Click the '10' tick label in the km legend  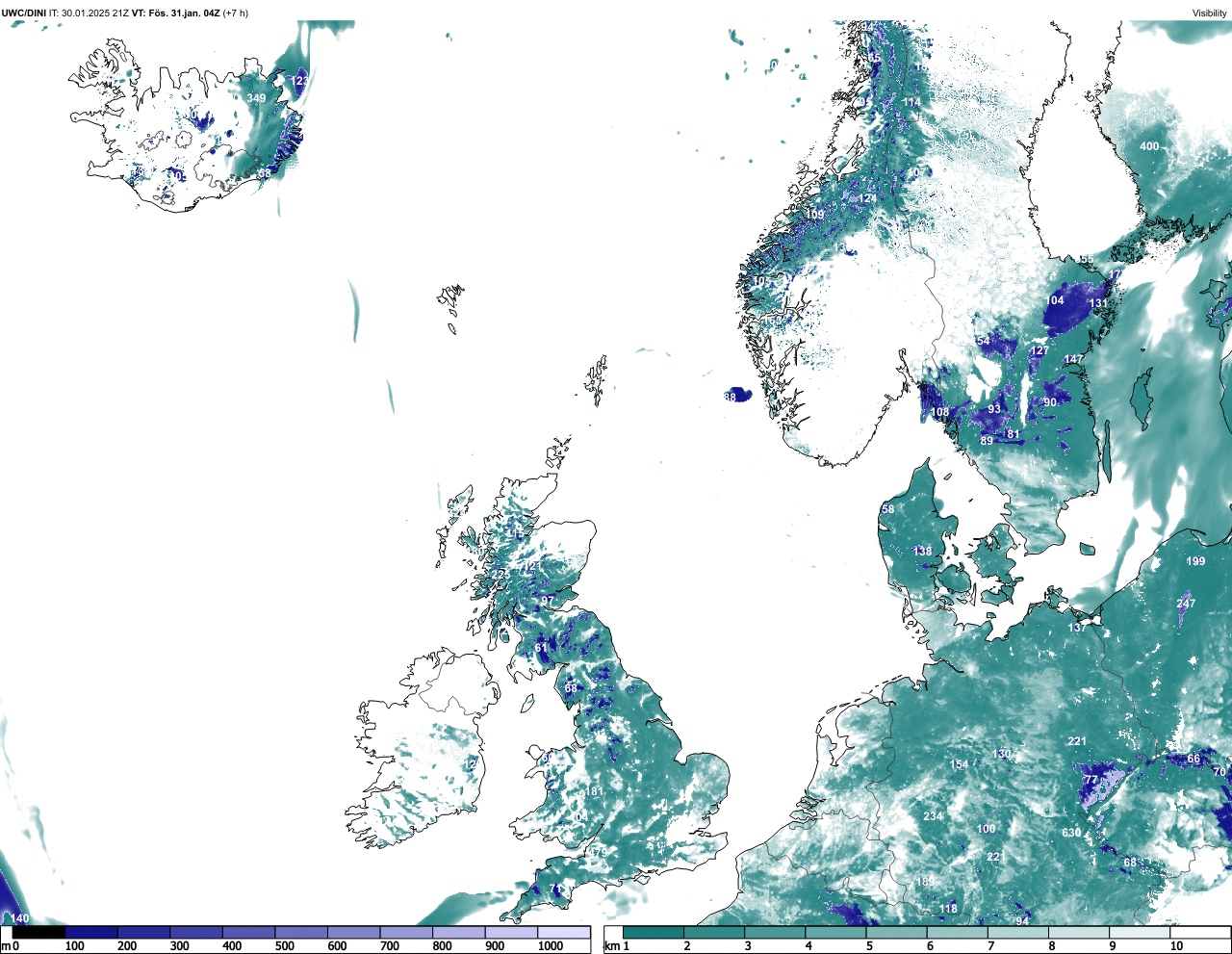point(1176,946)
